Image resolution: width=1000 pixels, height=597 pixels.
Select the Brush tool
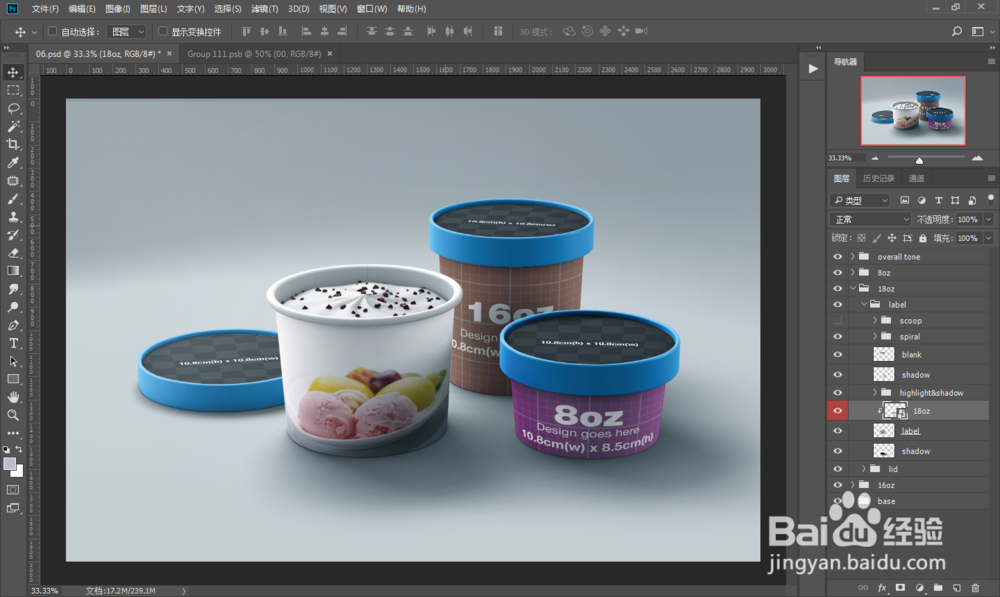coord(13,199)
